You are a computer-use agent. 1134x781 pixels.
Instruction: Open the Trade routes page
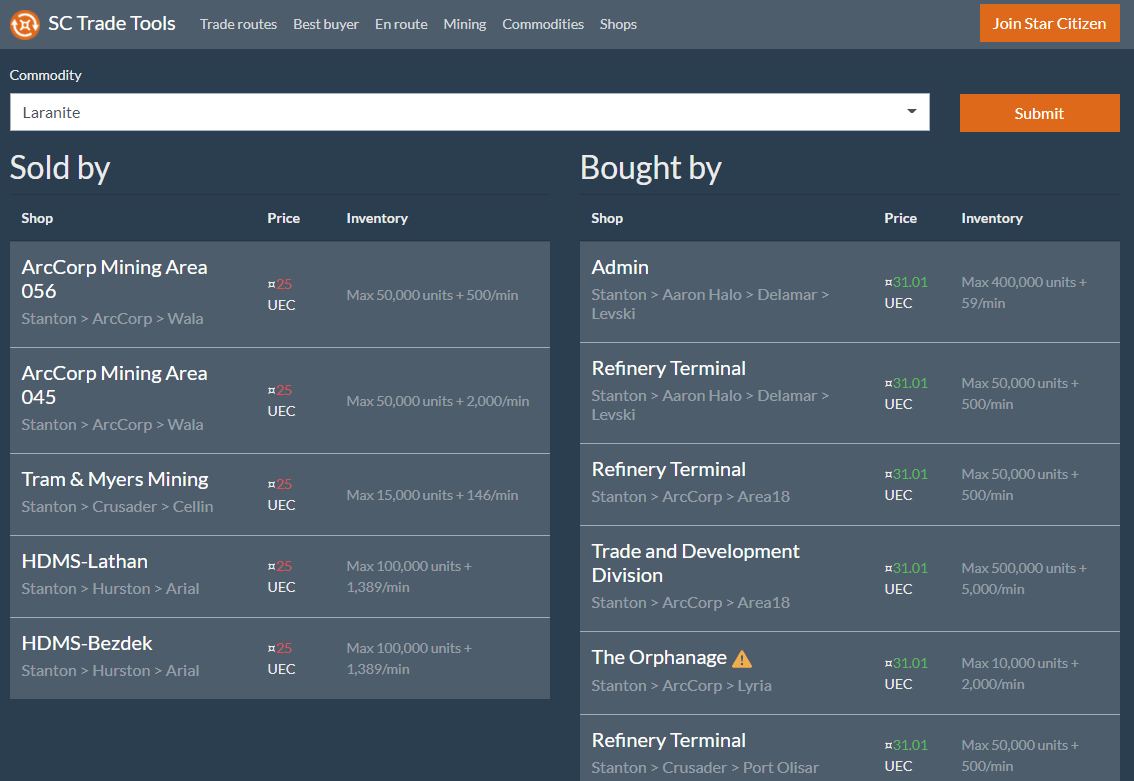pos(238,24)
